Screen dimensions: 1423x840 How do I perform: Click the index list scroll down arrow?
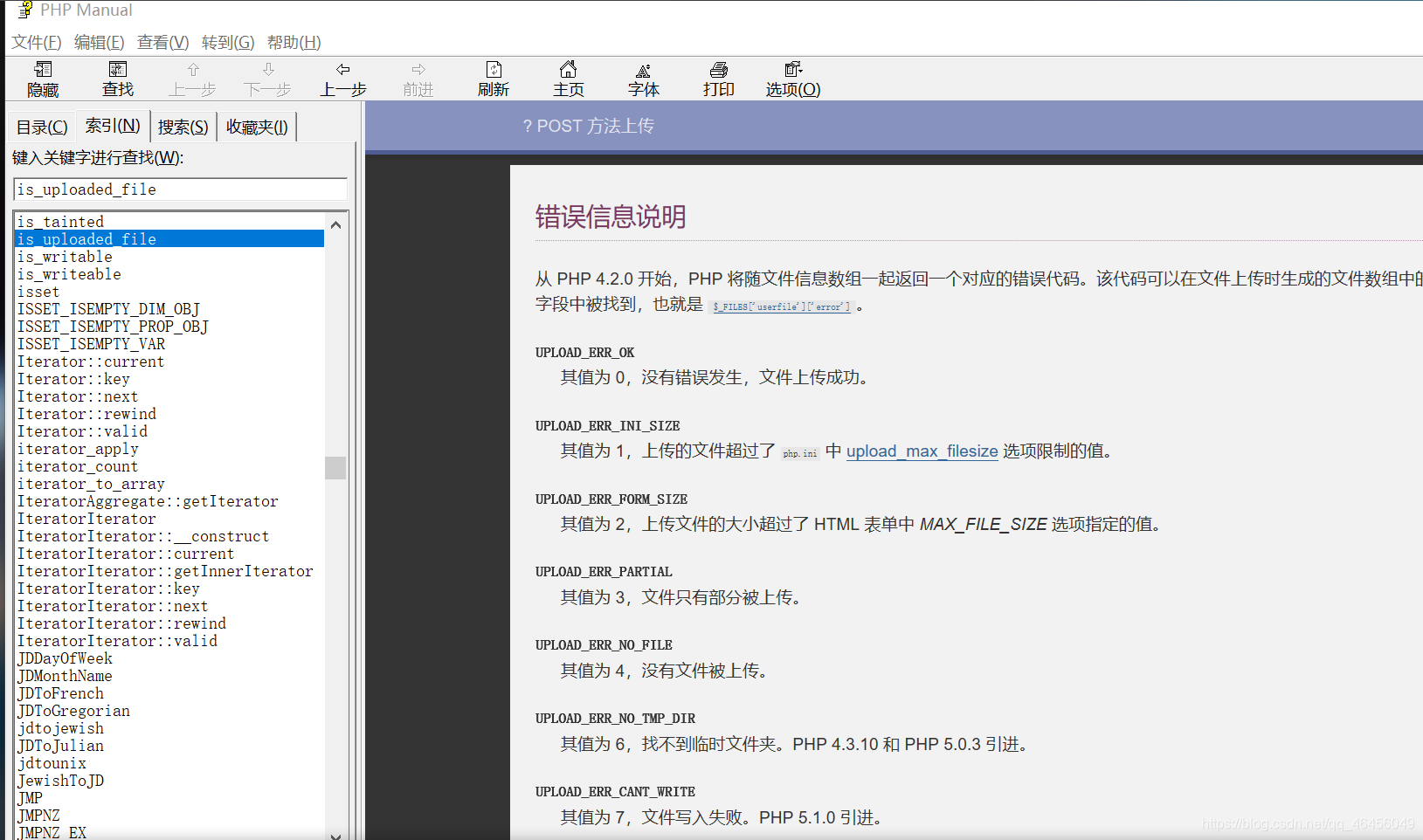pos(335,834)
